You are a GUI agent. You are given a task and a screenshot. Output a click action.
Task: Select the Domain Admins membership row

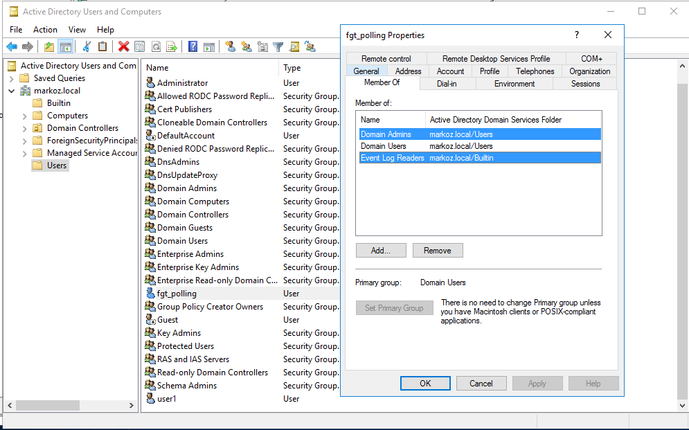480,134
